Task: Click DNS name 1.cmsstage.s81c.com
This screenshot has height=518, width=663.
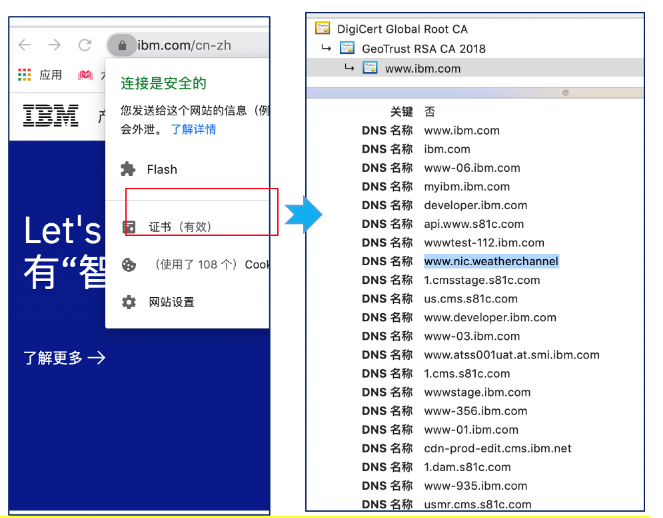Action: coord(482,280)
